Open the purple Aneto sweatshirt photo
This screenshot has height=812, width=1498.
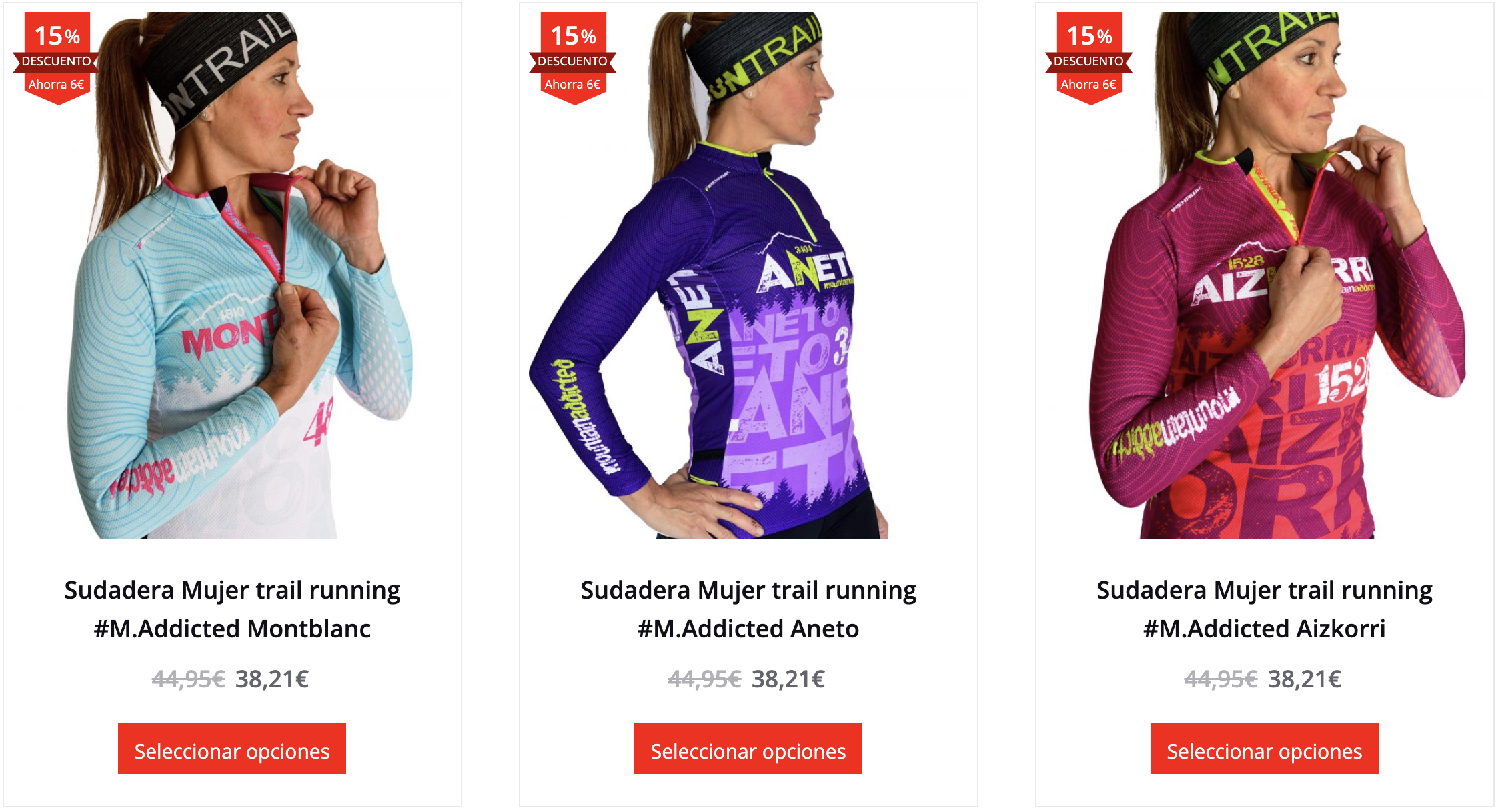748,275
